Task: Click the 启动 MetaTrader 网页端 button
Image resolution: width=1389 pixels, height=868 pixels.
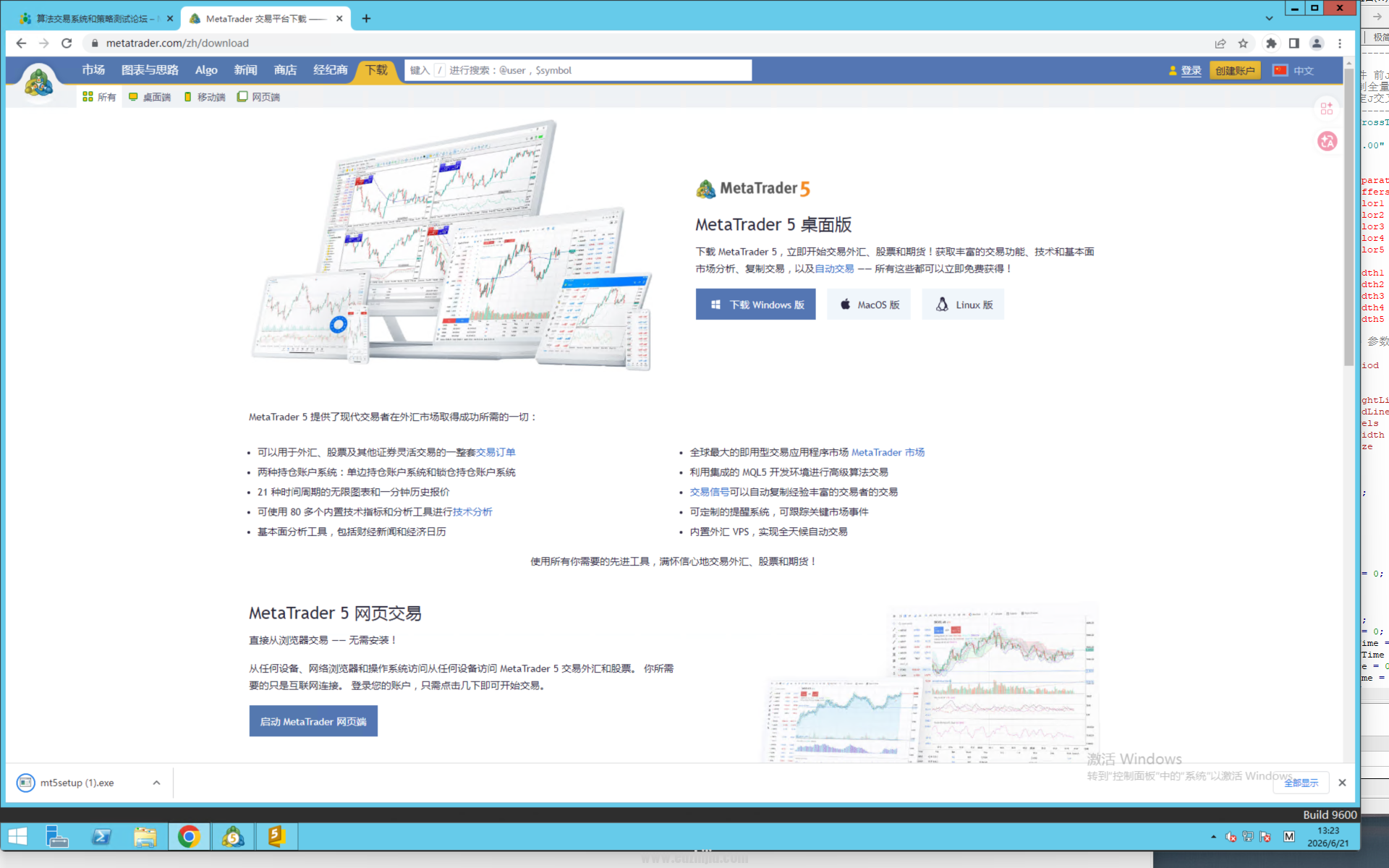Action: (313, 721)
